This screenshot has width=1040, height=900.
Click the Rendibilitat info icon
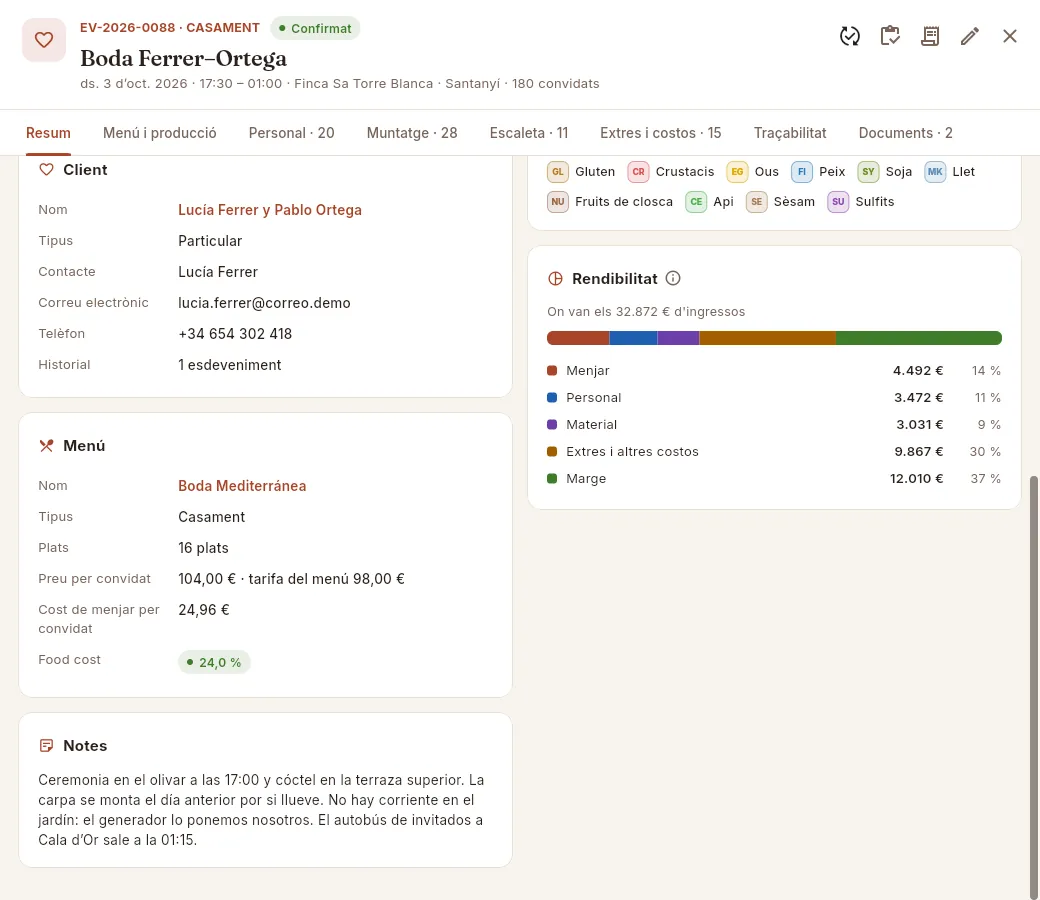click(x=673, y=279)
